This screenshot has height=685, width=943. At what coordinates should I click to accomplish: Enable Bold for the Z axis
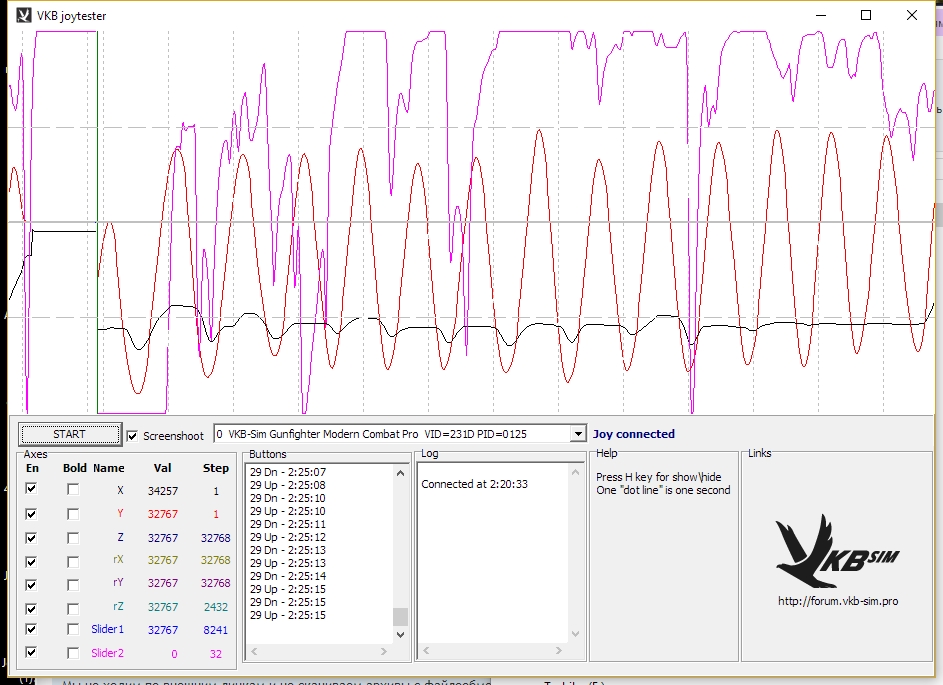tap(73, 537)
